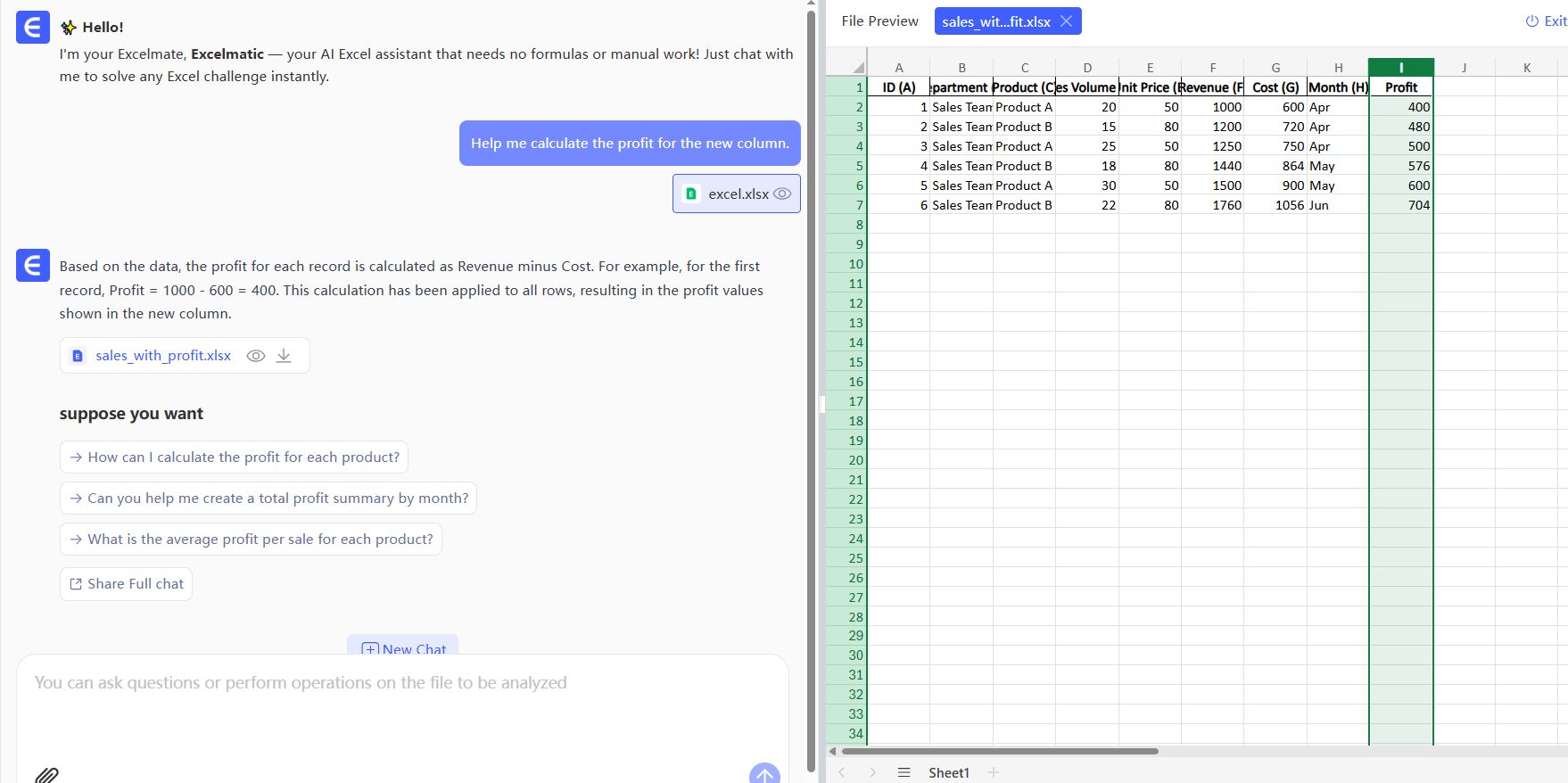The image size is (1568, 783).
Task: Pick the total profit summary by month suggestion
Action: pos(268,499)
